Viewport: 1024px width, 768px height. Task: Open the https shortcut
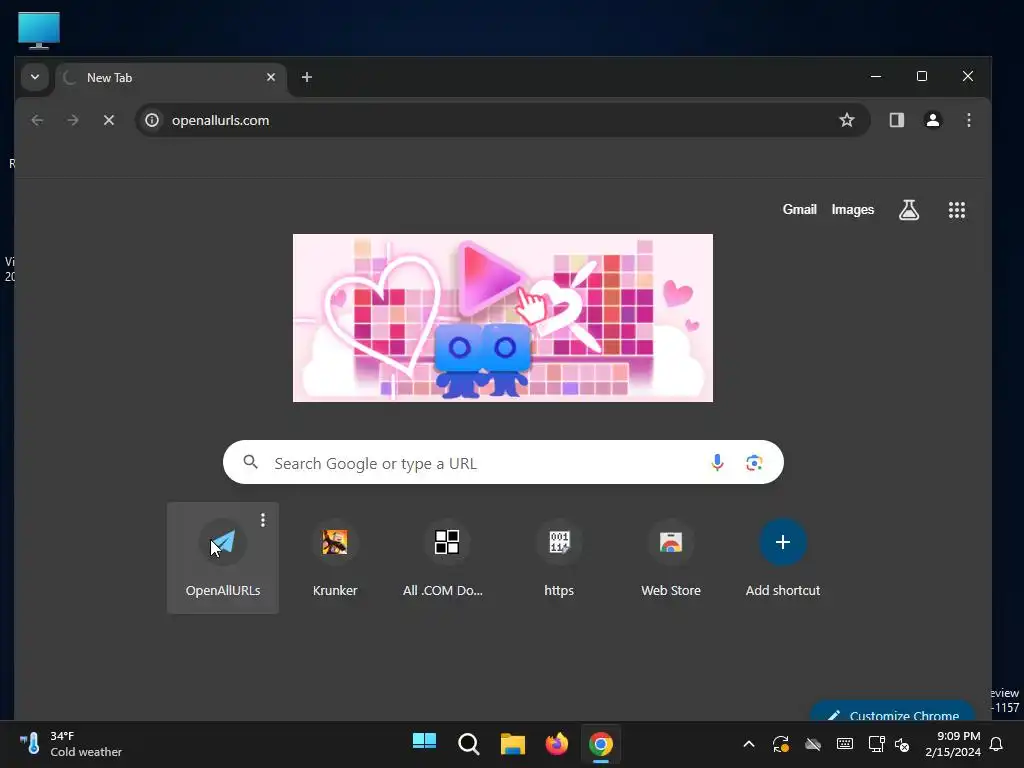[x=559, y=558]
